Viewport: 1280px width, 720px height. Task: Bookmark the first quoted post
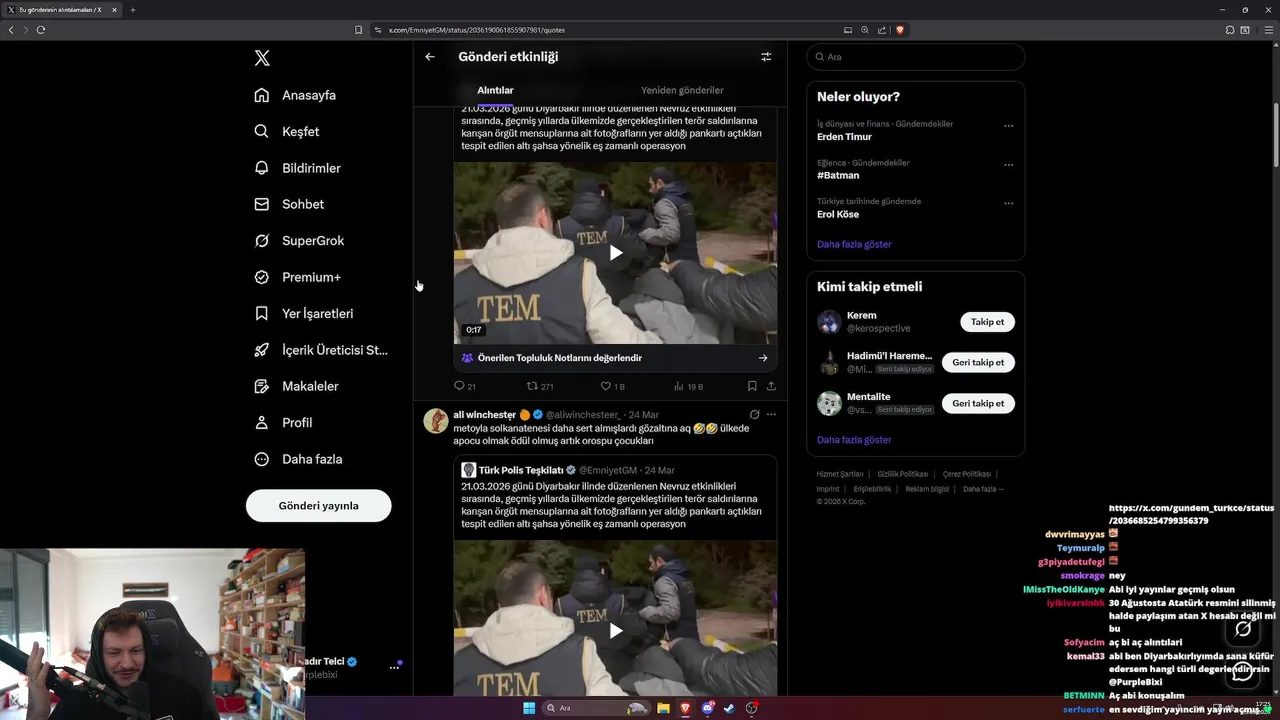(x=752, y=386)
